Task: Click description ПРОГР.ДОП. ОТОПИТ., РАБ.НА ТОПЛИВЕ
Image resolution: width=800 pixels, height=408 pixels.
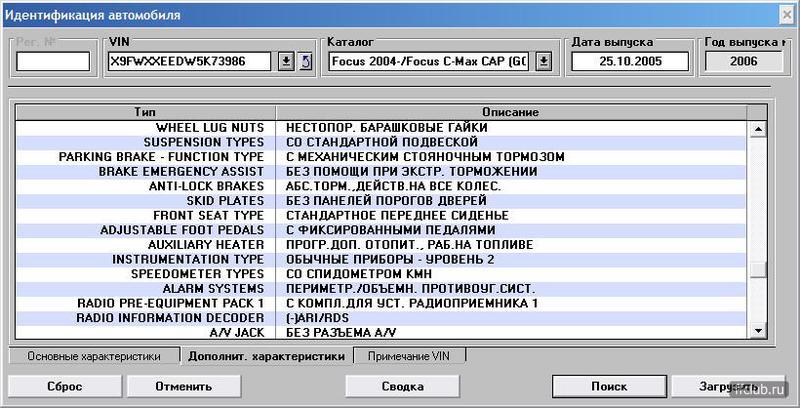Action: [409, 245]
